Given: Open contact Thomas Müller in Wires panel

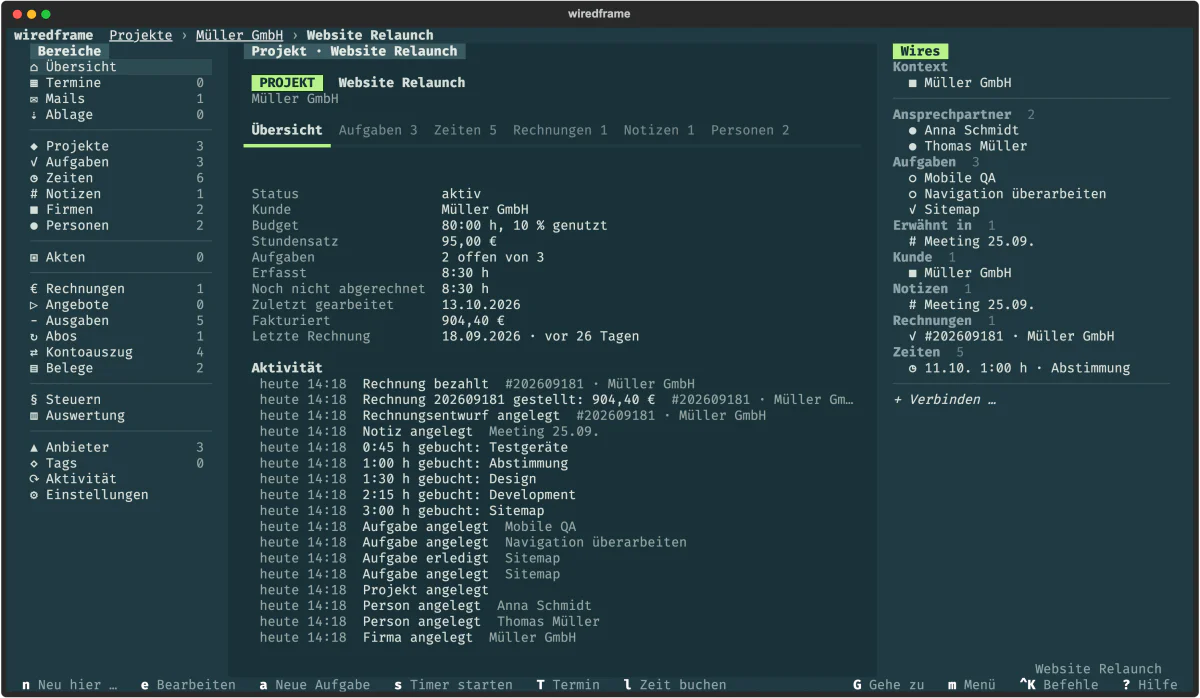Looking at the screenshot, I should pyautogui.click(x=968, y=146).
